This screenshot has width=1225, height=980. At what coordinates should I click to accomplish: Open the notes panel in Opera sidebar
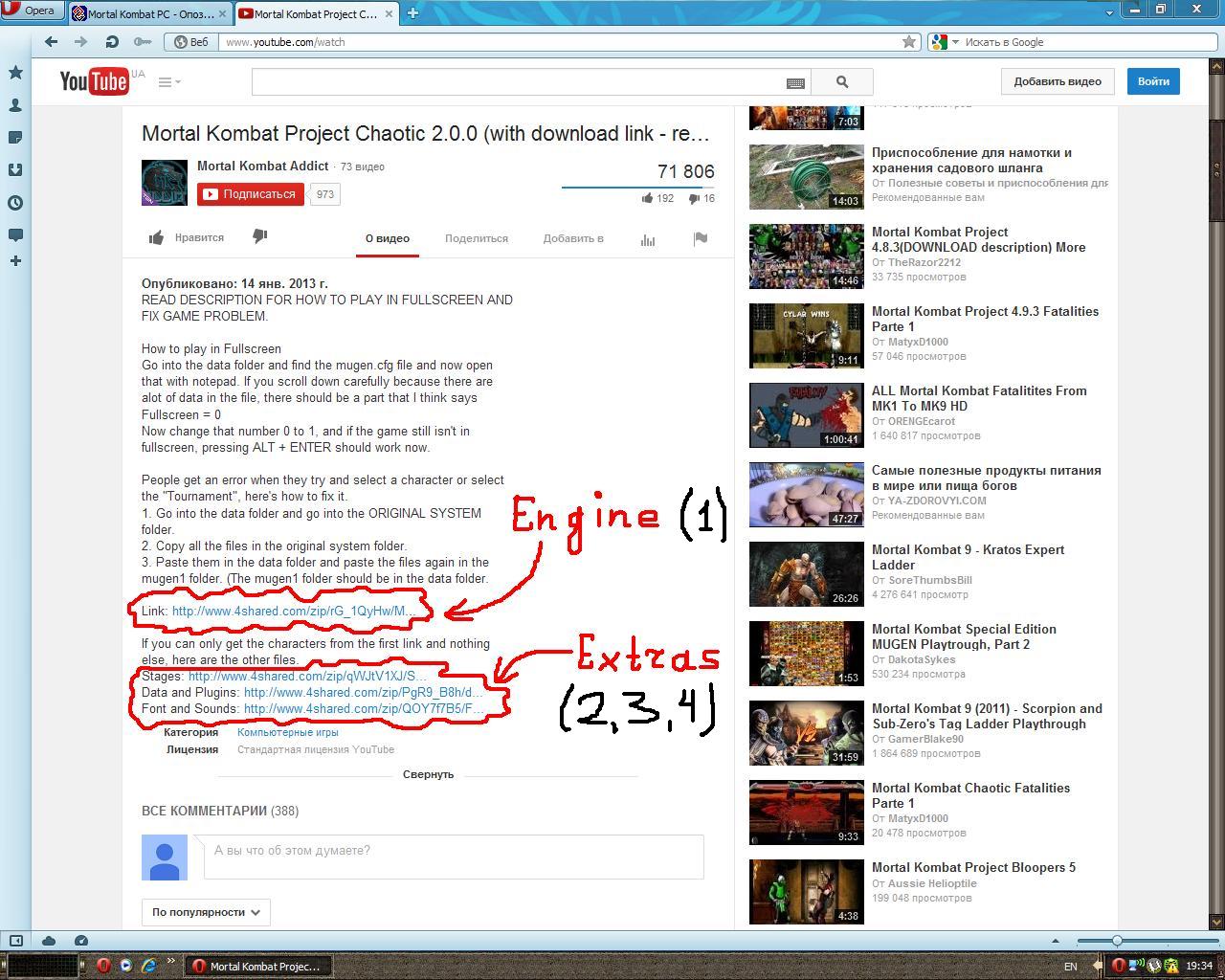tap(15, 138)
